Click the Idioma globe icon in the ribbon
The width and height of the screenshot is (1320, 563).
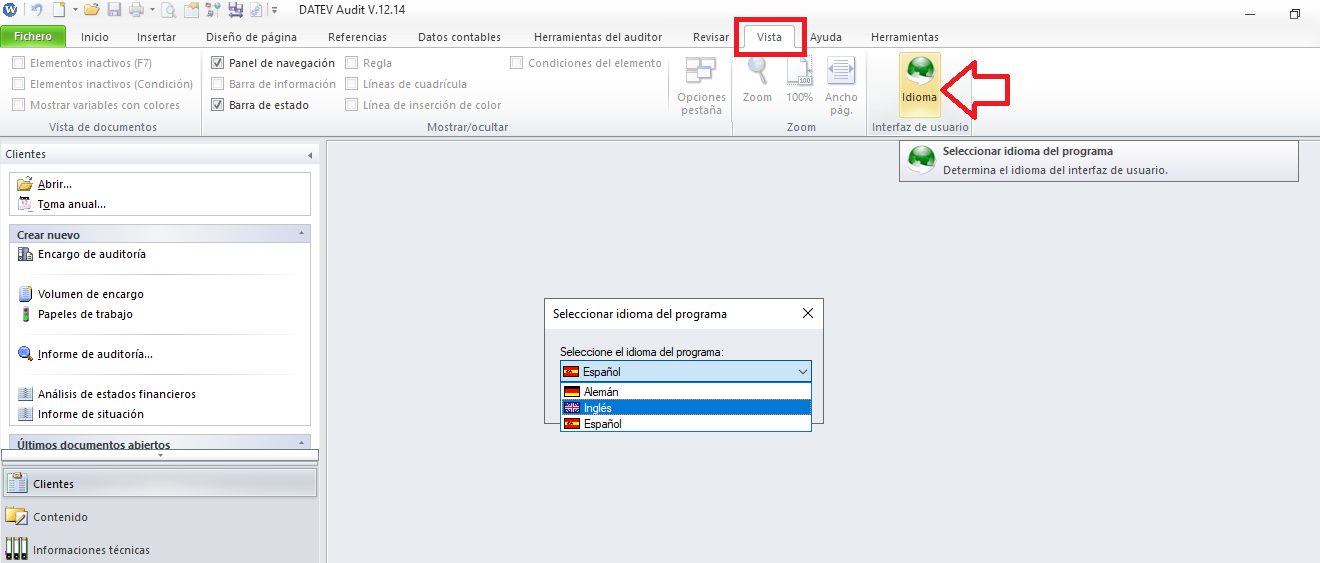[919, 71]
